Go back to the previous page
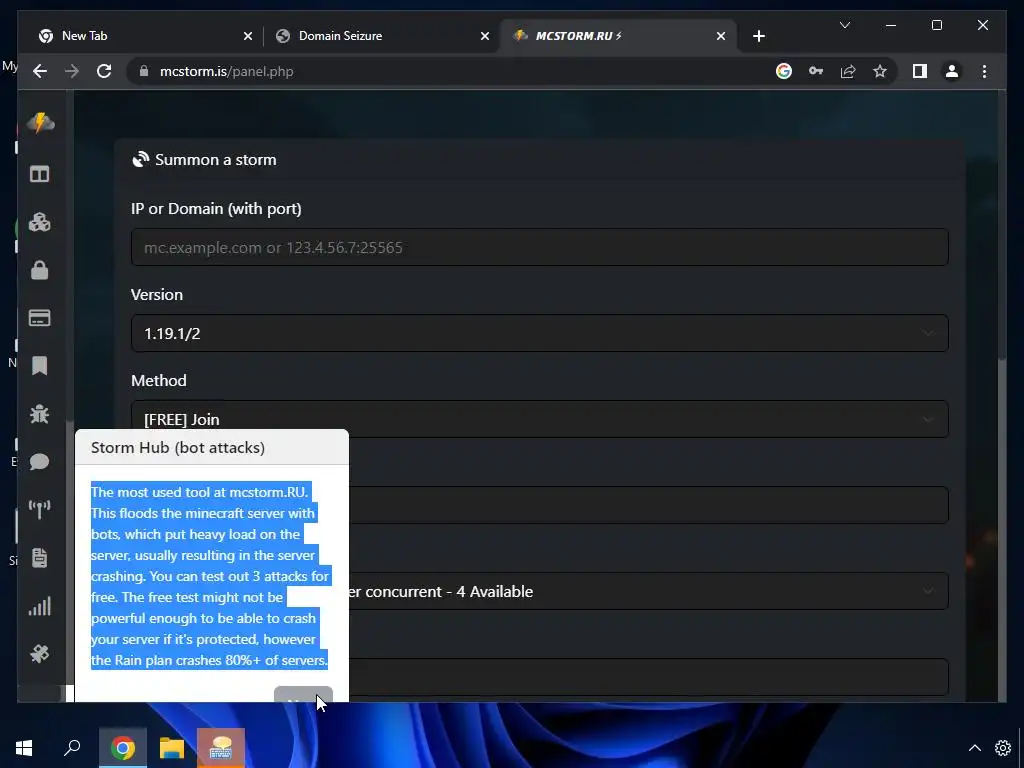 [40, 71]
